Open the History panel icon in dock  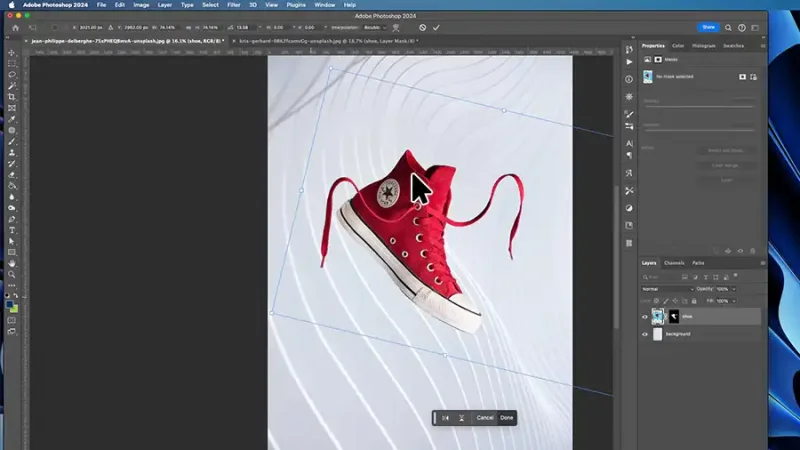click(629, 49)
